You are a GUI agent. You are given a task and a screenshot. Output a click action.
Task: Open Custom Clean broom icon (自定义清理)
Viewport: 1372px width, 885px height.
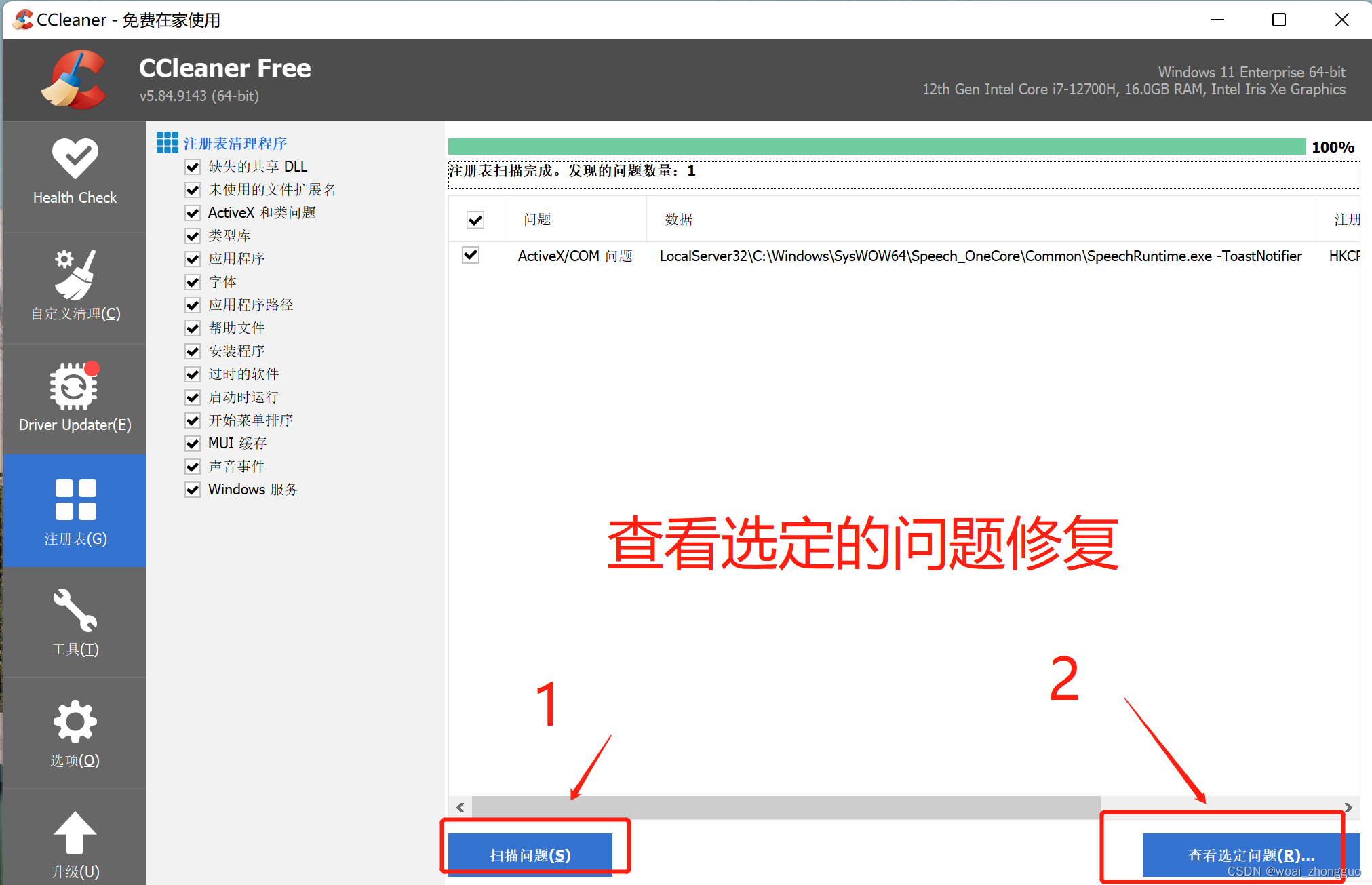(x=75, y=274)
